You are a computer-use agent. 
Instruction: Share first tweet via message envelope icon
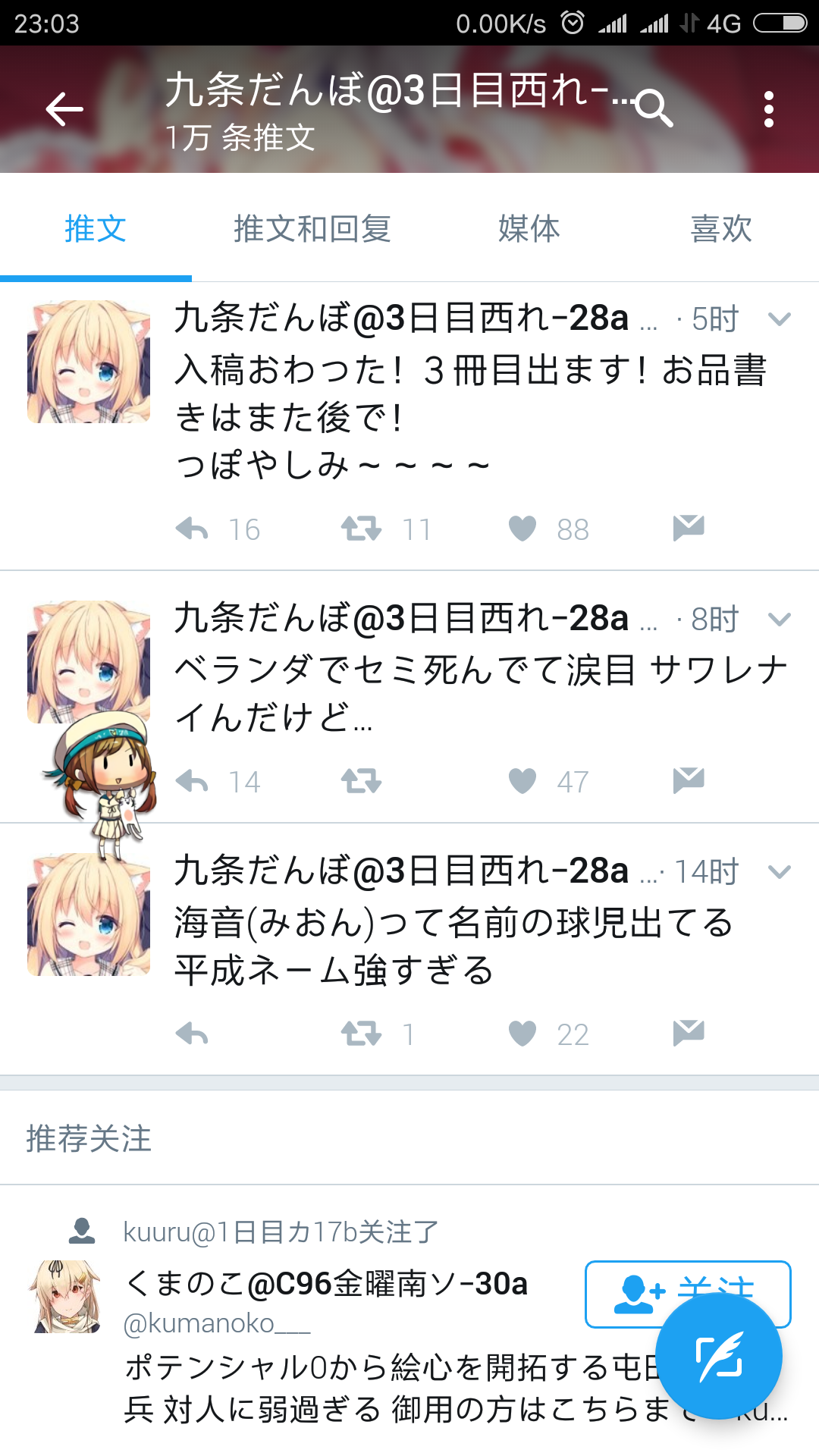pyautogui.click(x=689, y=528)
